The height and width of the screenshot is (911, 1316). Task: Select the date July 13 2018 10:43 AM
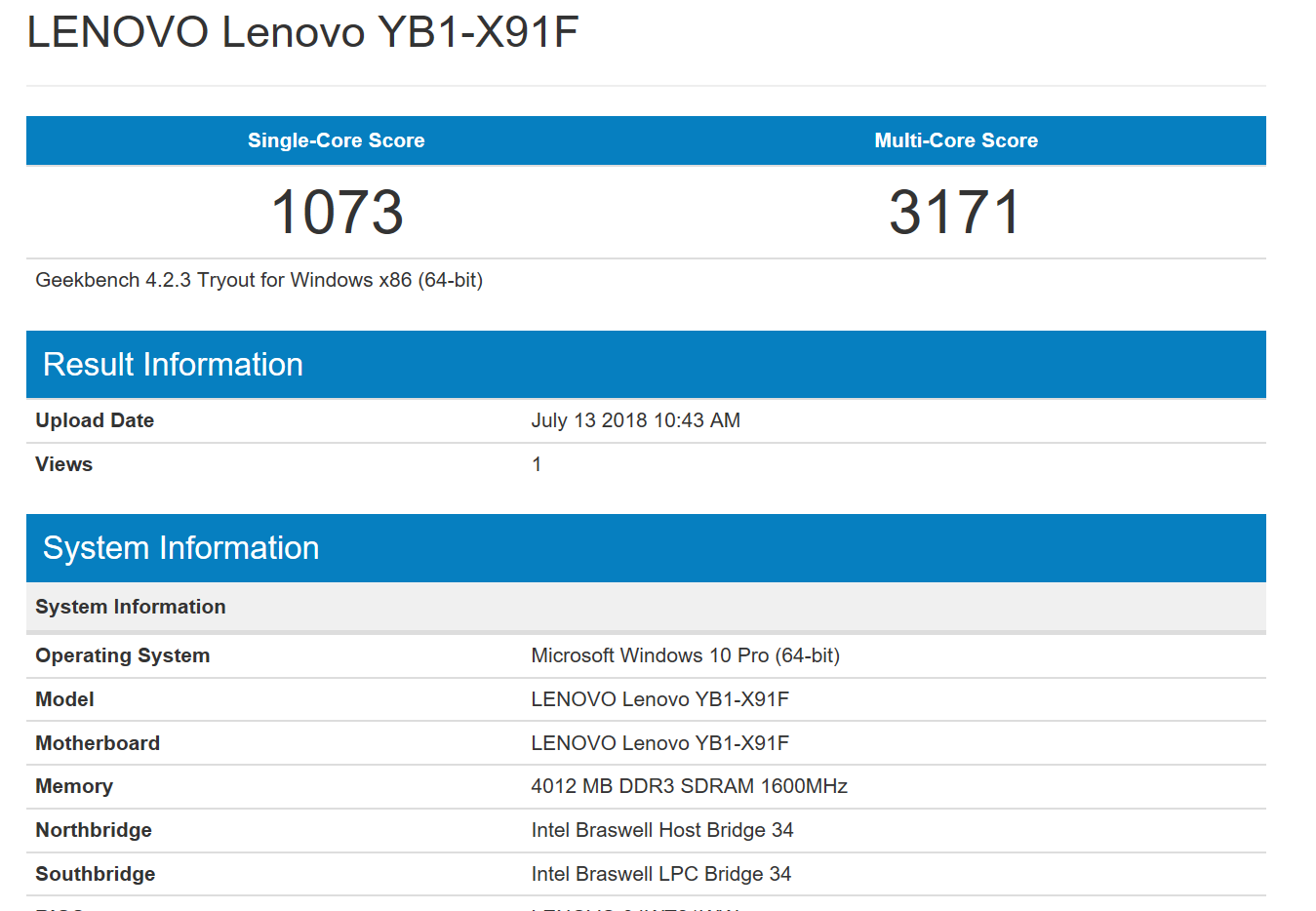[636, 420]
